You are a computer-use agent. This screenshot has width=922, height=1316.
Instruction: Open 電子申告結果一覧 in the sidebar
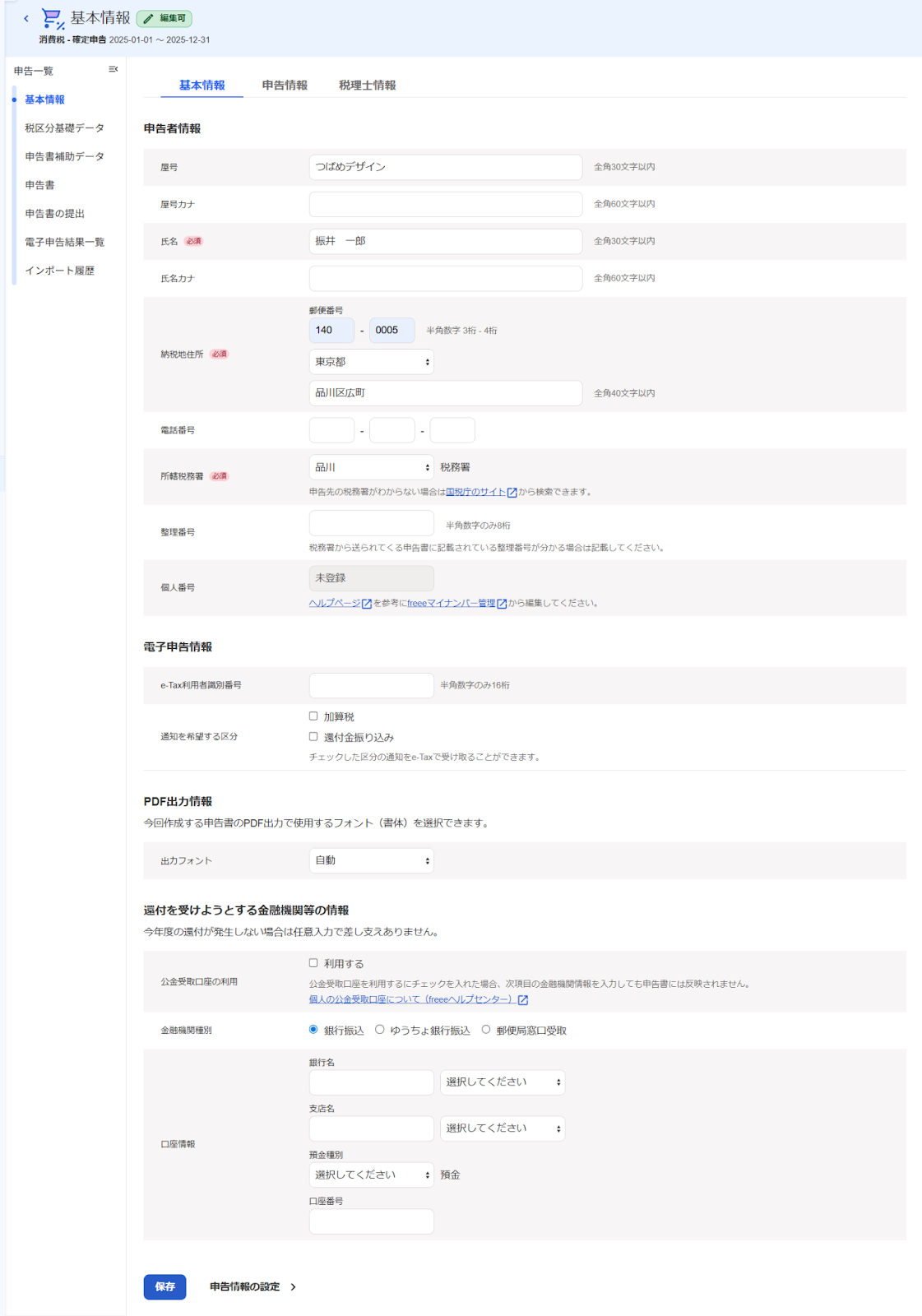[65, 242]
